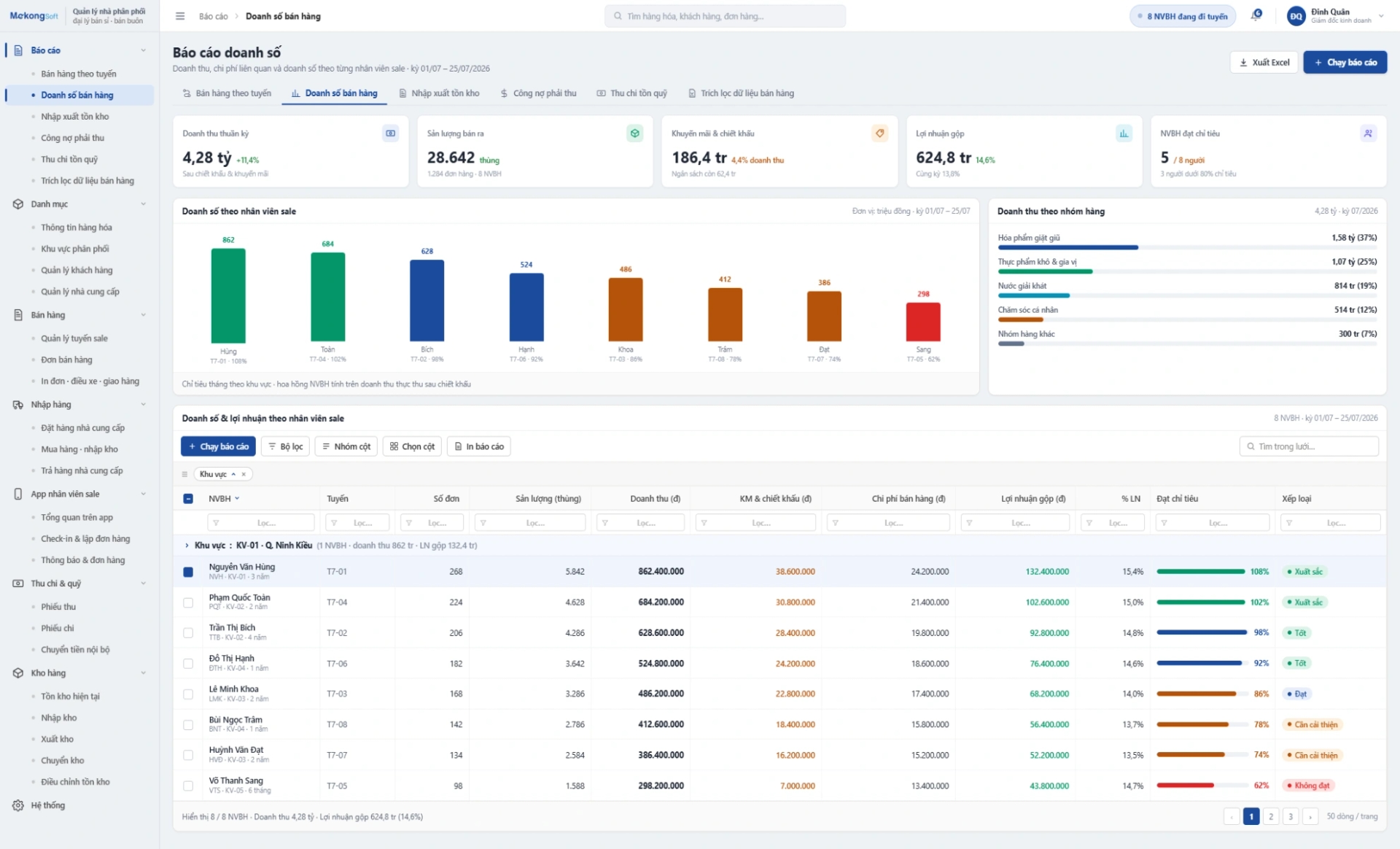
Task: Click the Thu chi & quỹ sidebar icon
Action: click(18, 584)
